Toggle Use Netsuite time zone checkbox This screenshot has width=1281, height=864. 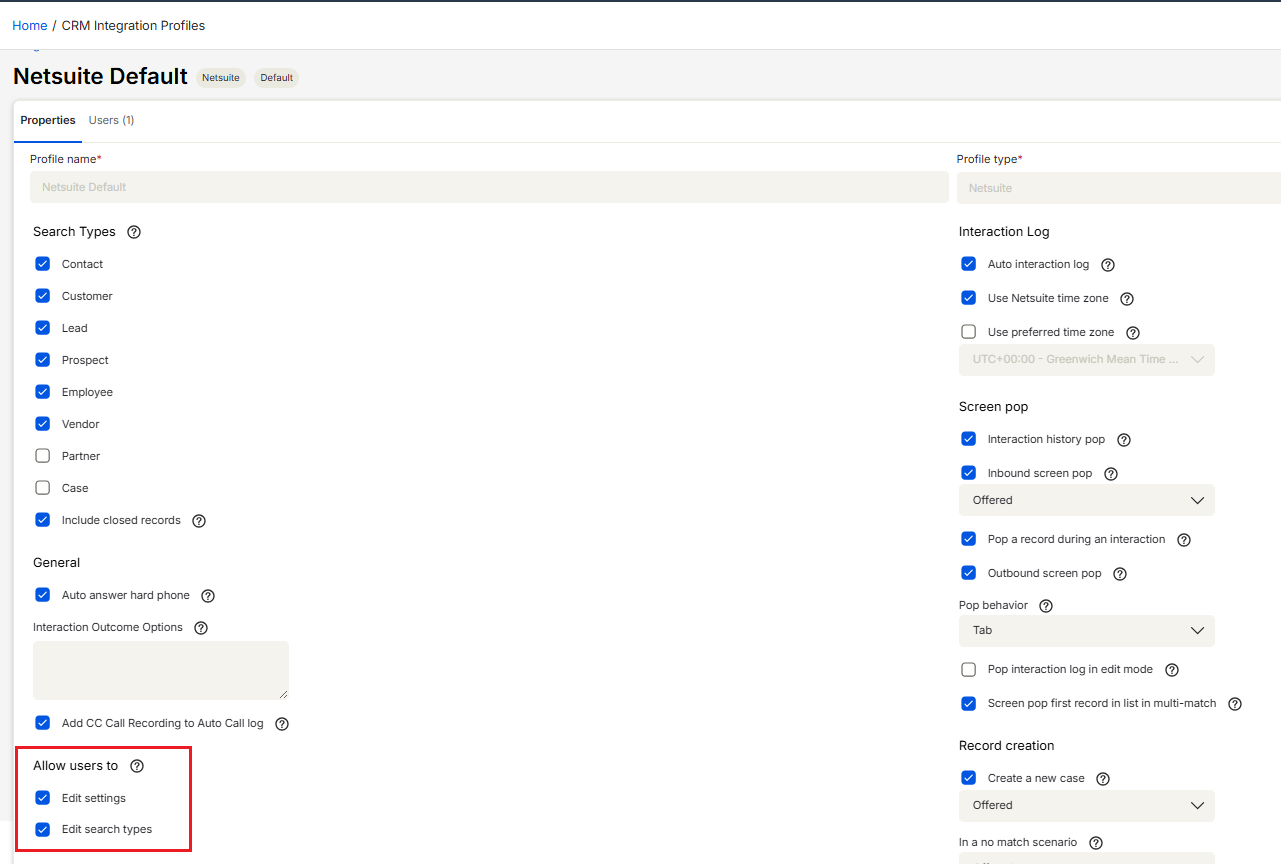click(969, 298)
